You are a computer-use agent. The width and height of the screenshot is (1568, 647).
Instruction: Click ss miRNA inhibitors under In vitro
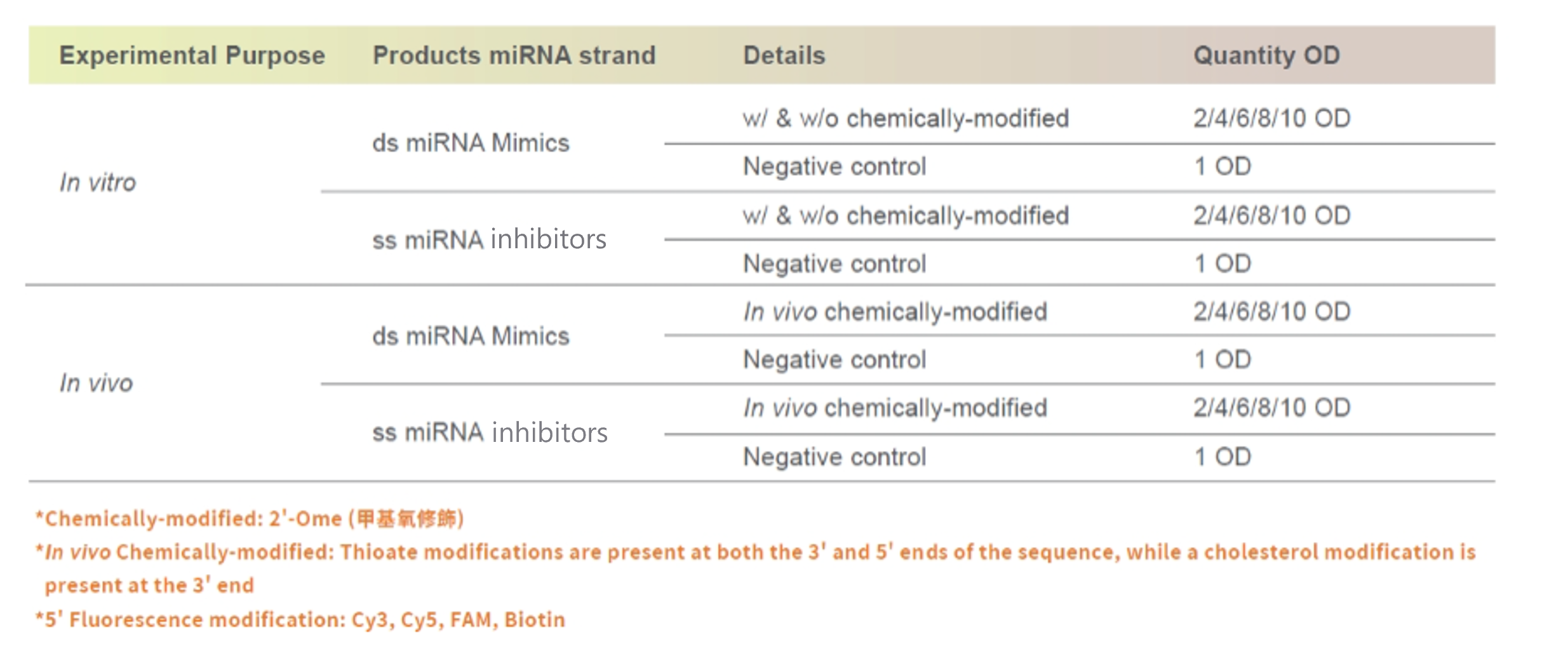pos(489,240)
